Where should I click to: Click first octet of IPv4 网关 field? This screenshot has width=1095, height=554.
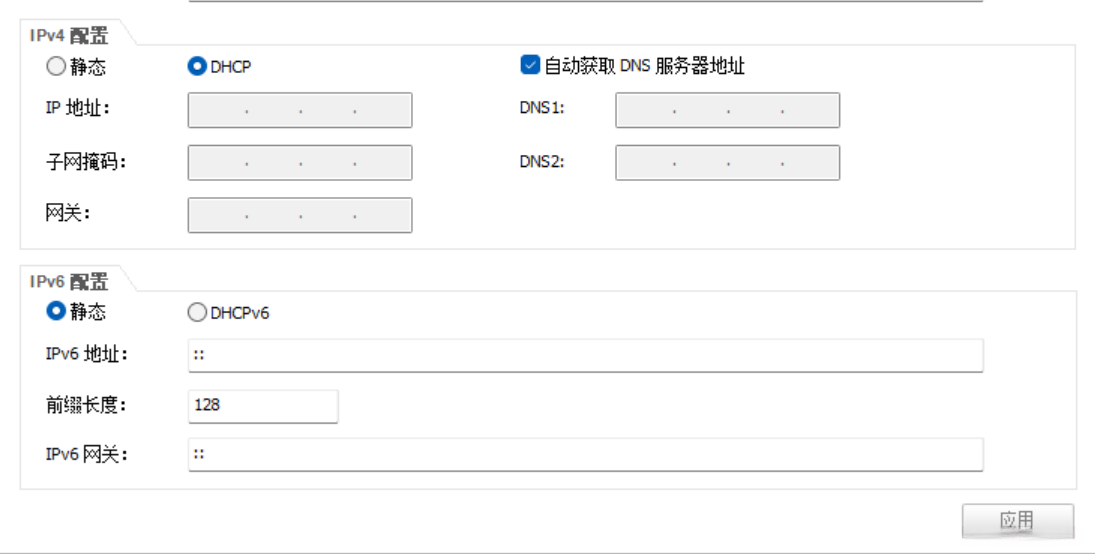pyautogui.click(x=218, y=215)
